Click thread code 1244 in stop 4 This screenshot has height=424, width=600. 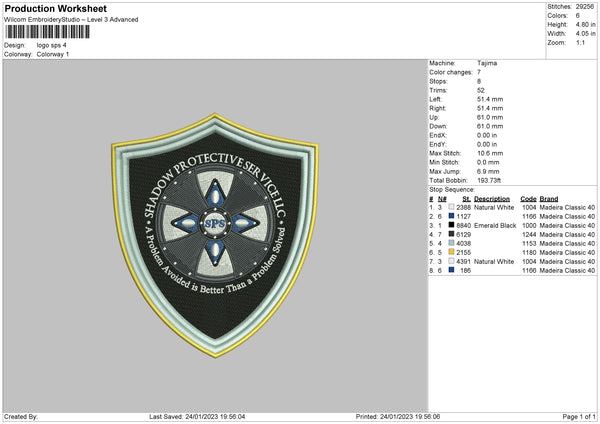[x=529, y=235]
